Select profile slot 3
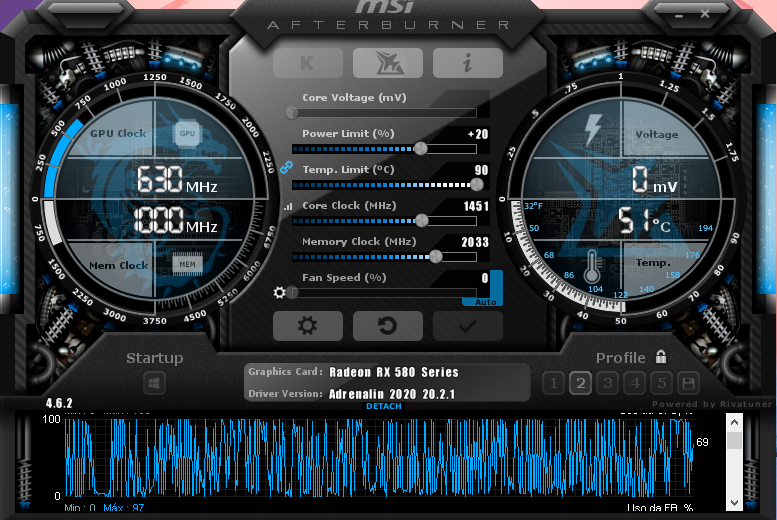Screen dimensions: 777x520 pyautogui.click(x=608, y=383)
